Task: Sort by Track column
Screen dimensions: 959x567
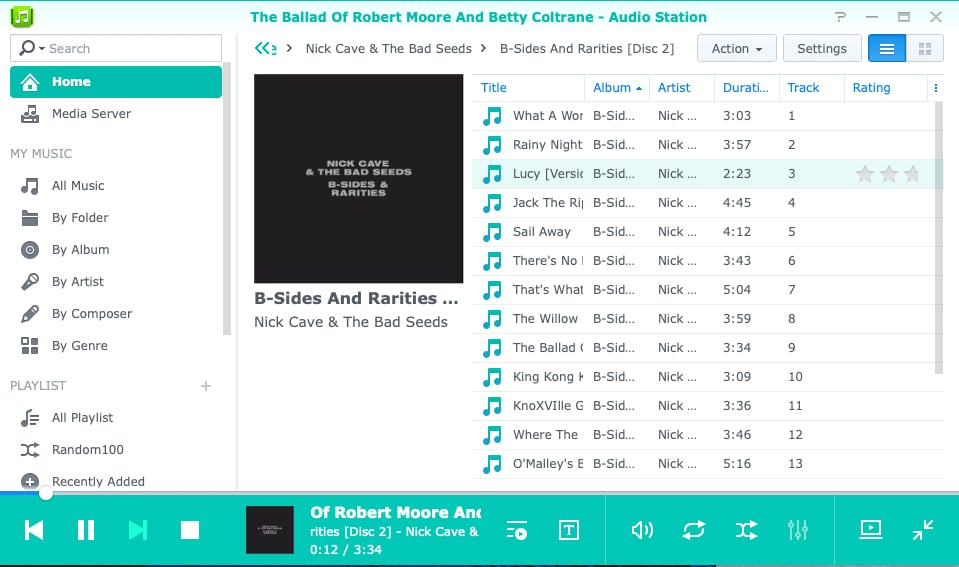Action: [812, 87]
